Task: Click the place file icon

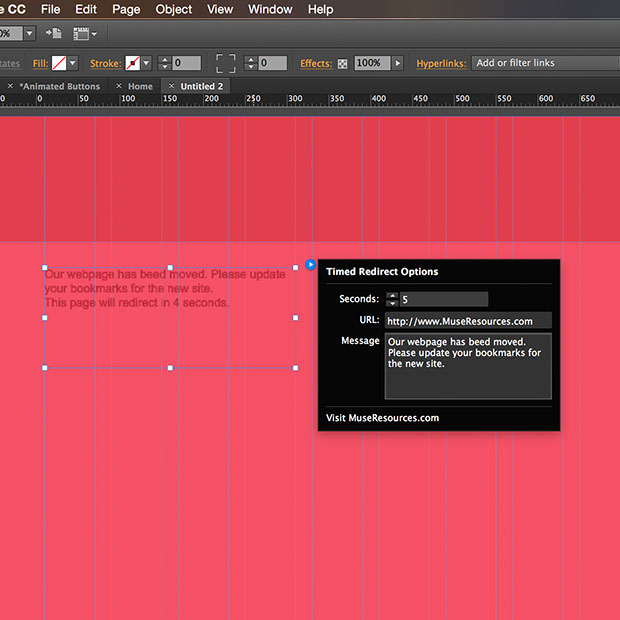Action: click(54, 33)
